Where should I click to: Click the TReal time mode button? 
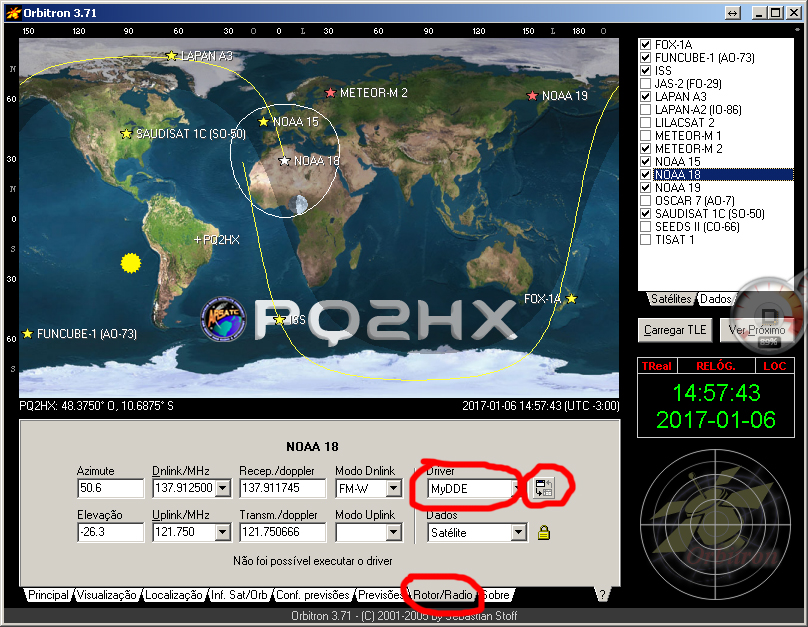point(658,367)
